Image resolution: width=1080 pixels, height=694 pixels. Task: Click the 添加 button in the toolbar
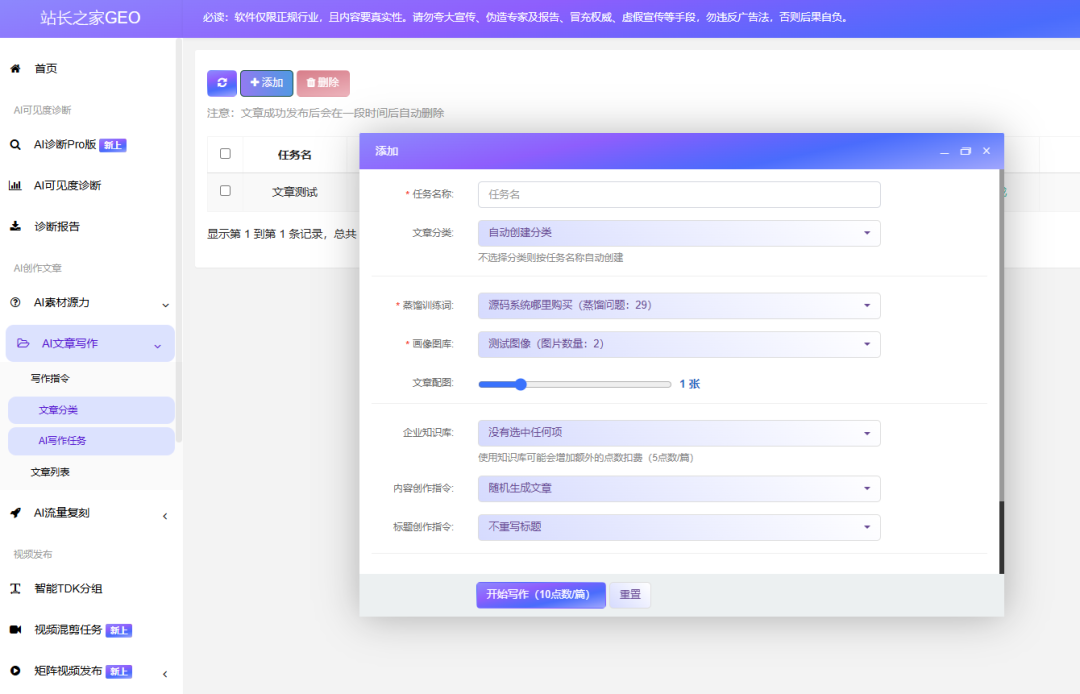(x=267, y=83)
